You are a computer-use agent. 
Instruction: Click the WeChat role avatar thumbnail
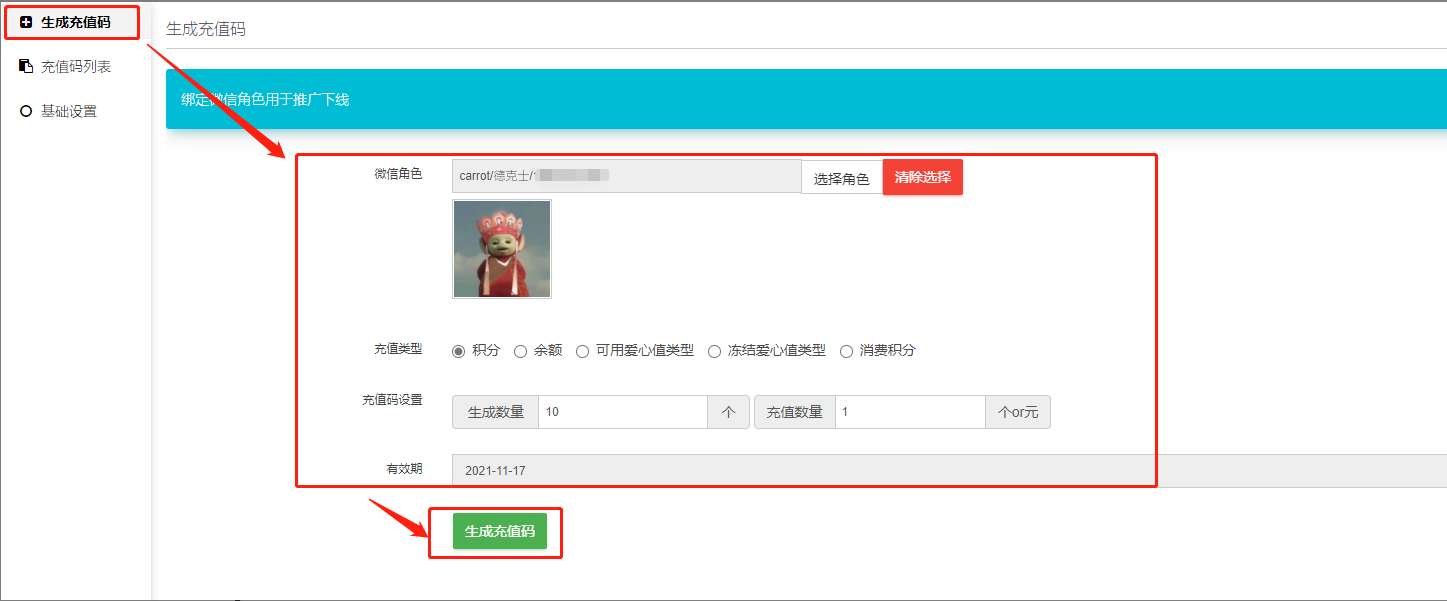501,249
